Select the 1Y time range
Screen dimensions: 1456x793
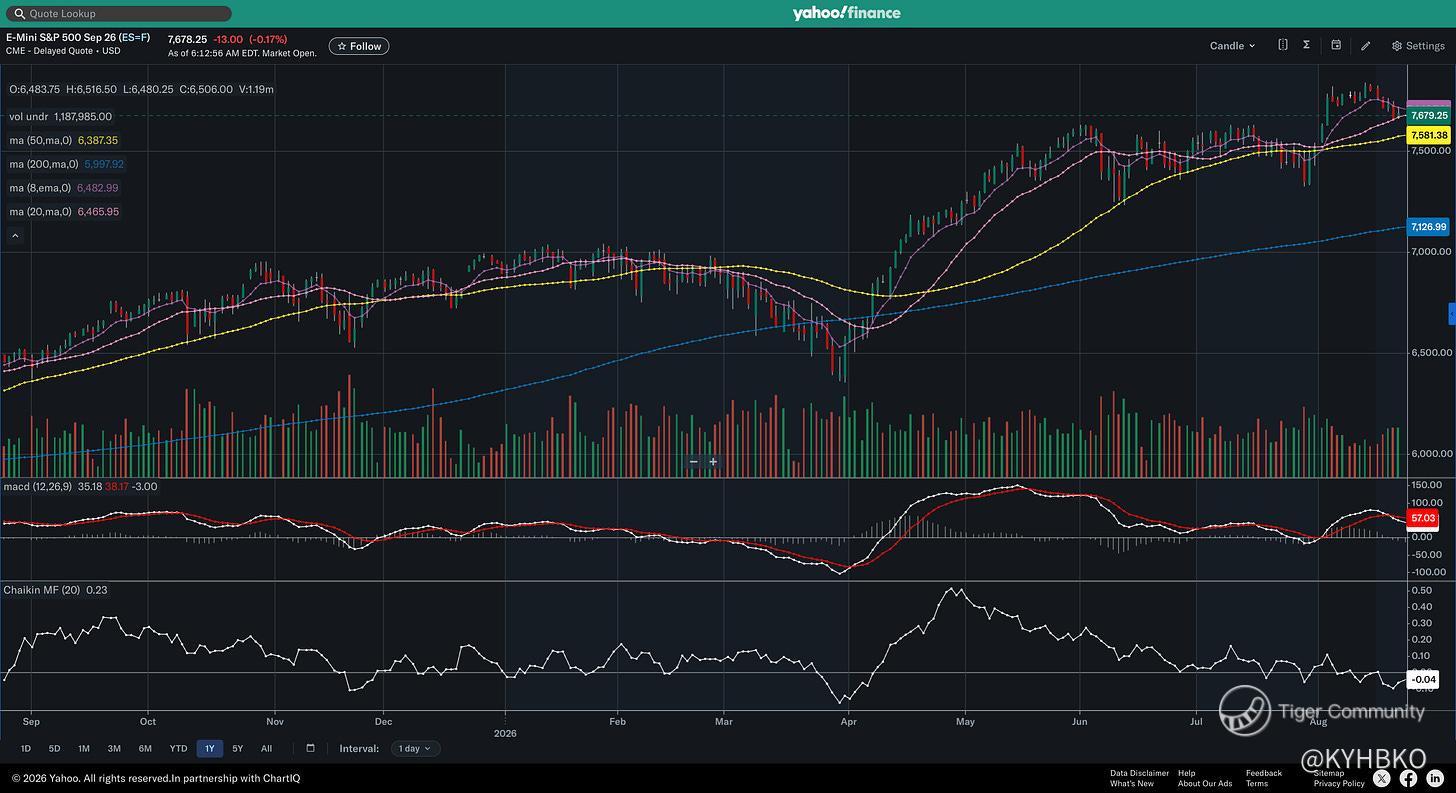209,748
